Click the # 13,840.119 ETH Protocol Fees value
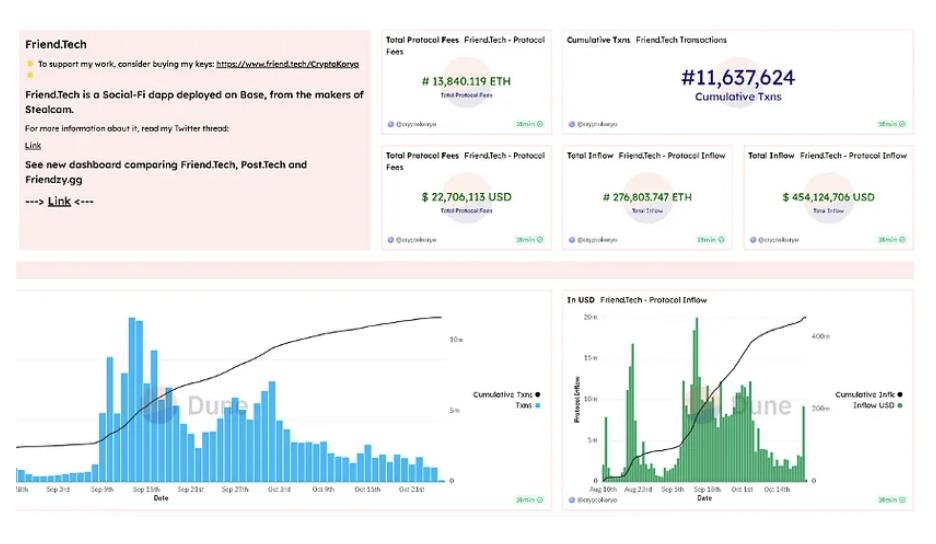Screen dimensions: 936x544 (x=466, y=82)
